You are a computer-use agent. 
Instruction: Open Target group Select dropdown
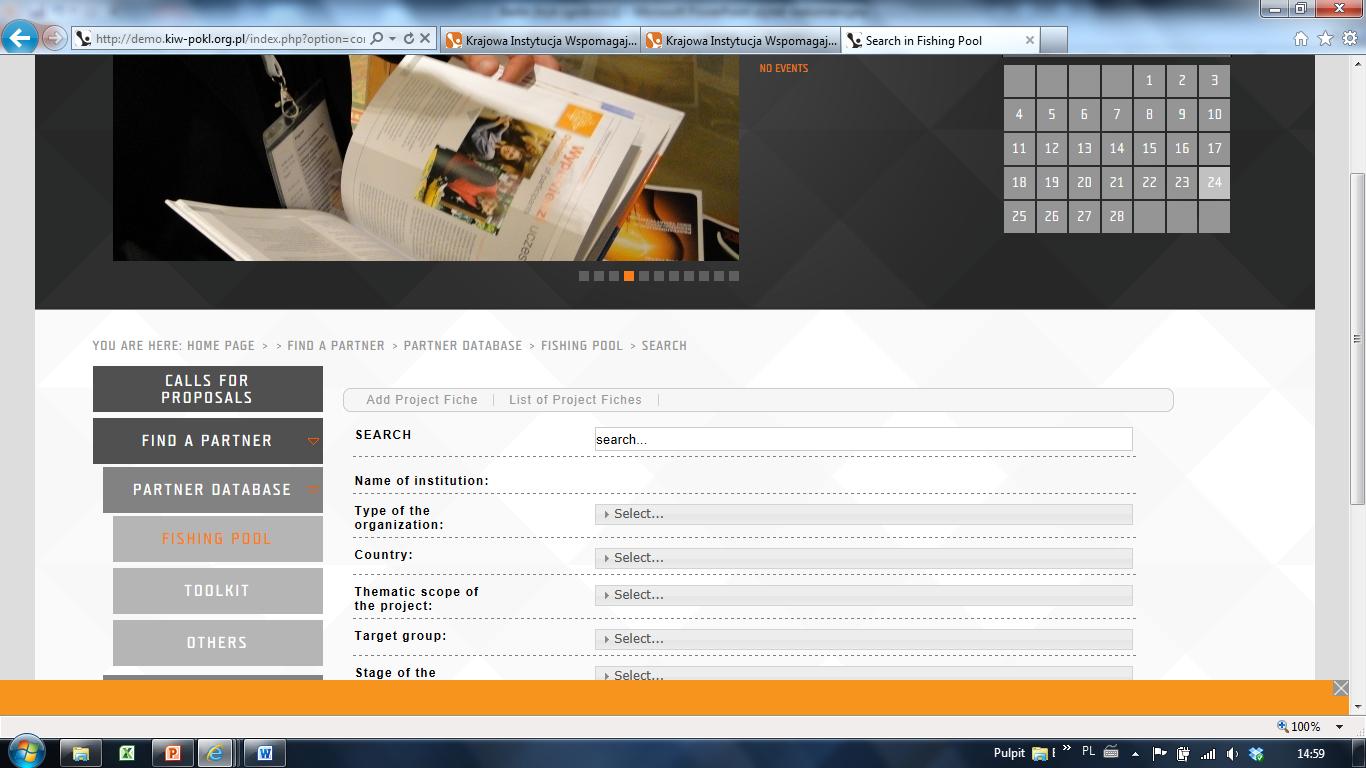pos(863,639)
